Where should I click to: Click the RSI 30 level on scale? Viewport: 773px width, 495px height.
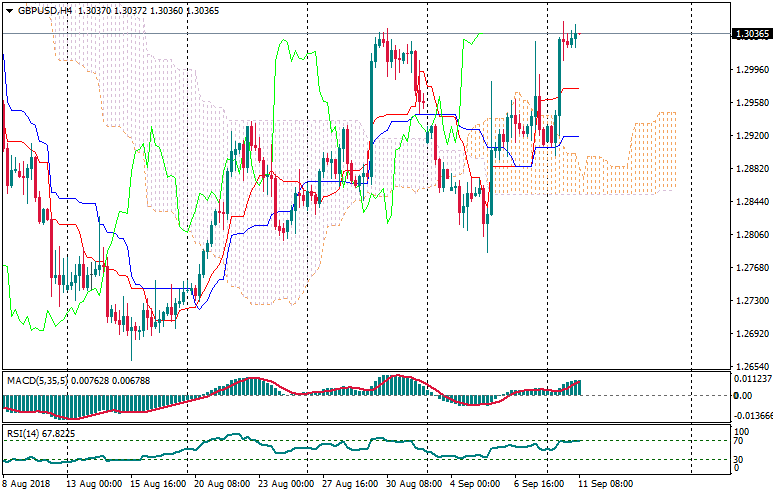(x=740, y=458)
